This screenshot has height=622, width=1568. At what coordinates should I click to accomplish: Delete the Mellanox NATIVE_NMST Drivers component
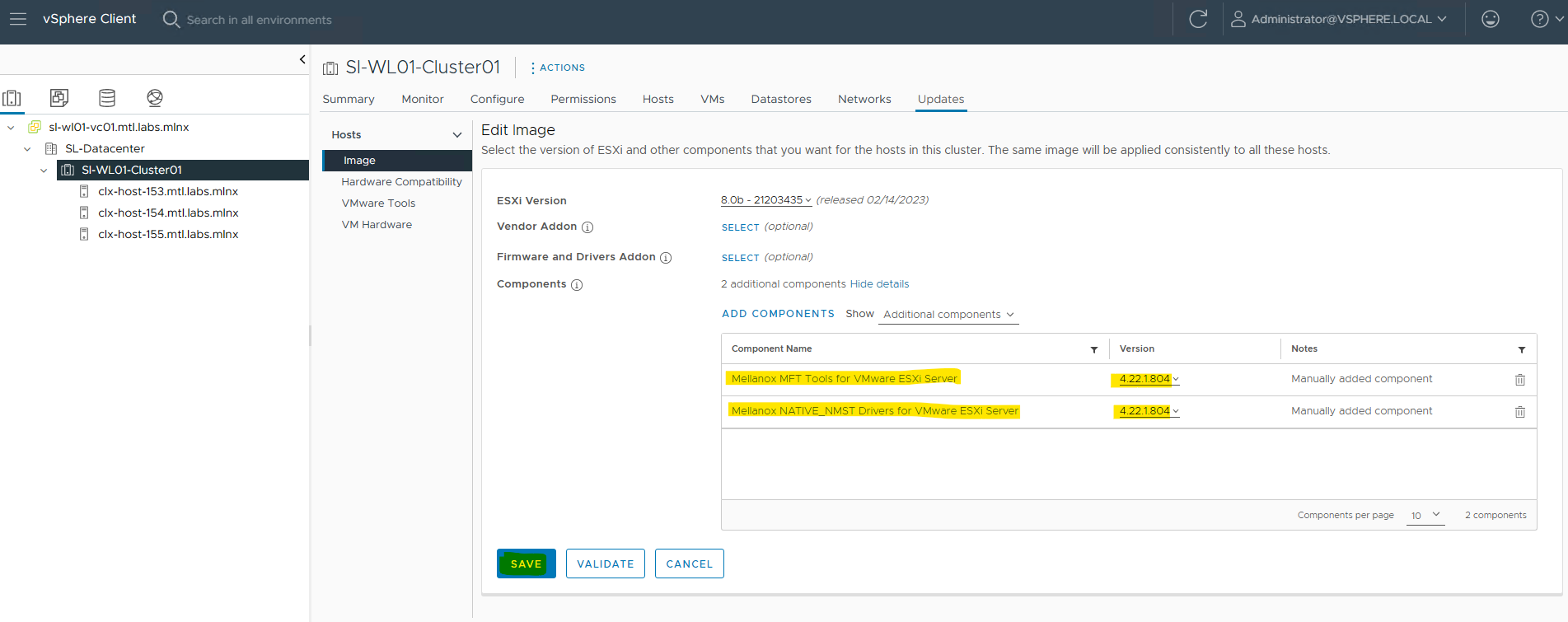click(1520, 412)
